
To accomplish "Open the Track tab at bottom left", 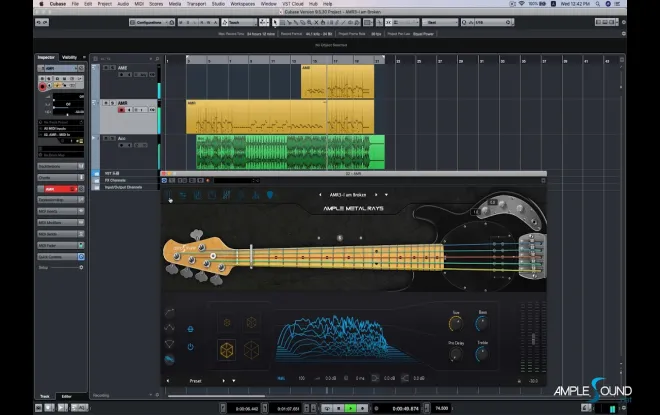I will point(45,396).
